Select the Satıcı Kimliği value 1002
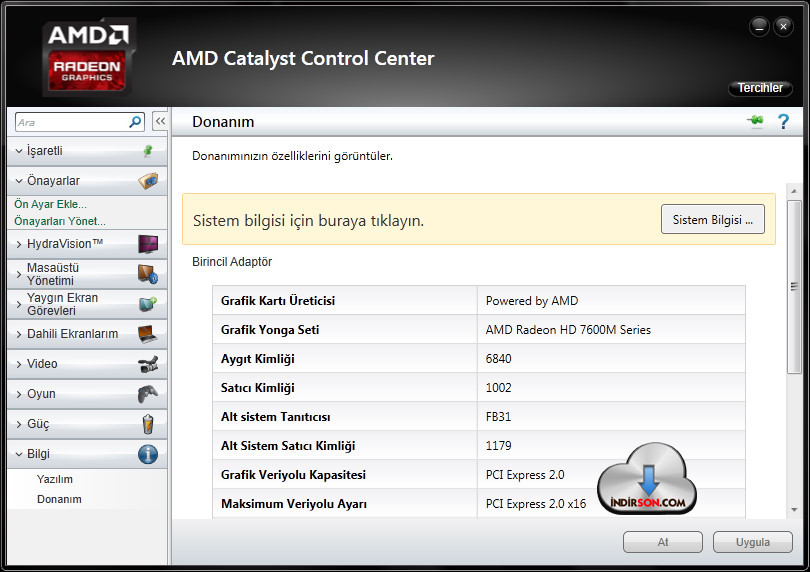The width and height of the screenshot is (810, 572). (499, 388)
